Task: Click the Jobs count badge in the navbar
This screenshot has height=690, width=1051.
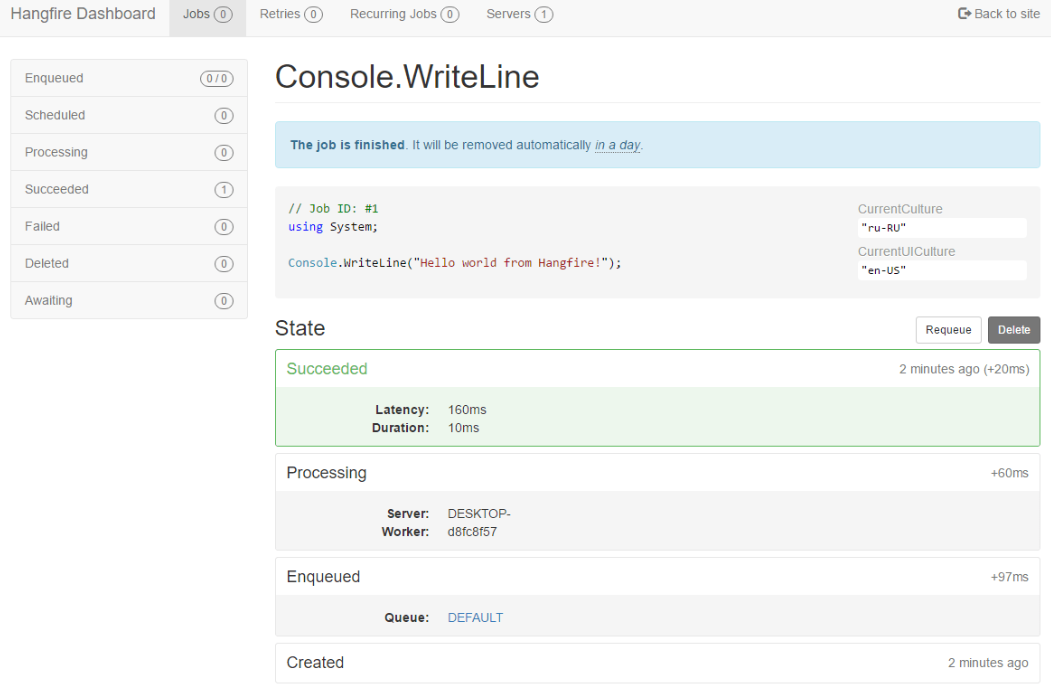Action: click(222, 14)
